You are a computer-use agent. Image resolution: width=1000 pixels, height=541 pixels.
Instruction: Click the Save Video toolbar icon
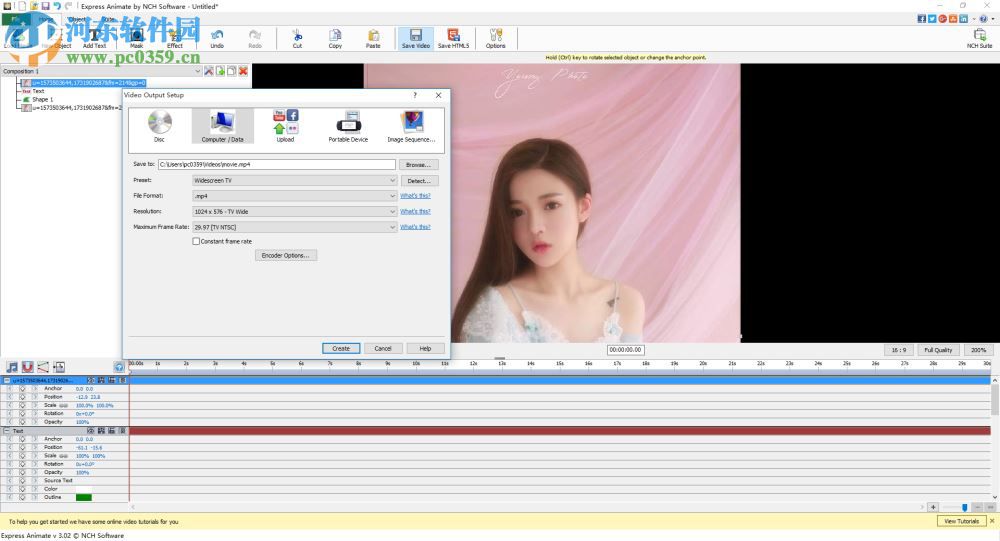pos(416,38)
